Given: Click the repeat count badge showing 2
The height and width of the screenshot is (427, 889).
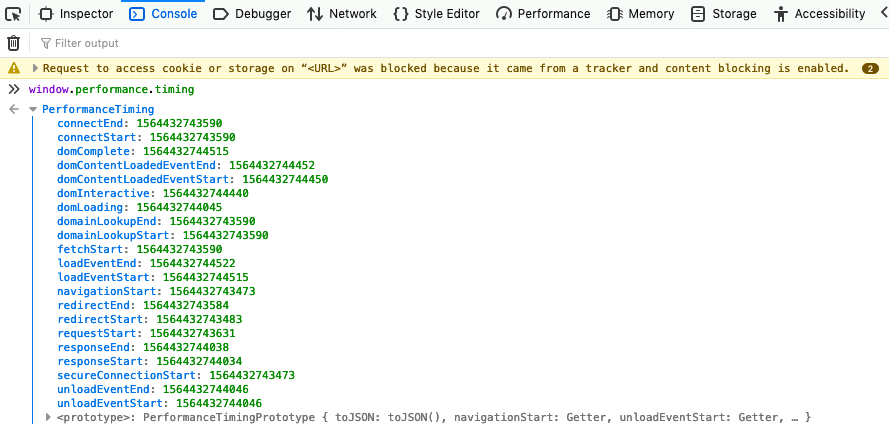Looking at the screenshot, I should coord(869,69).
